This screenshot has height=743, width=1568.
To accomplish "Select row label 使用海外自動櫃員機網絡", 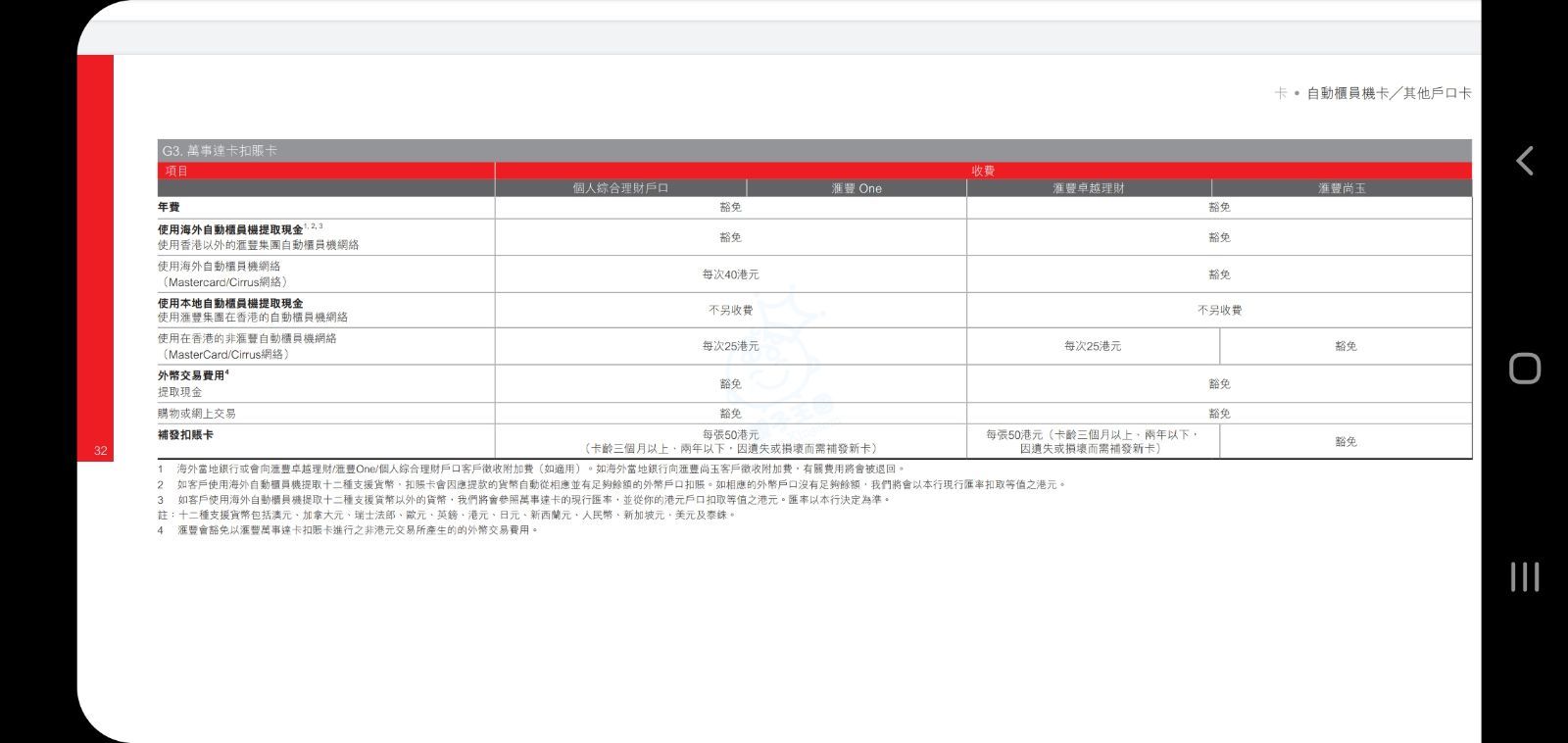I will coord(219,266).
